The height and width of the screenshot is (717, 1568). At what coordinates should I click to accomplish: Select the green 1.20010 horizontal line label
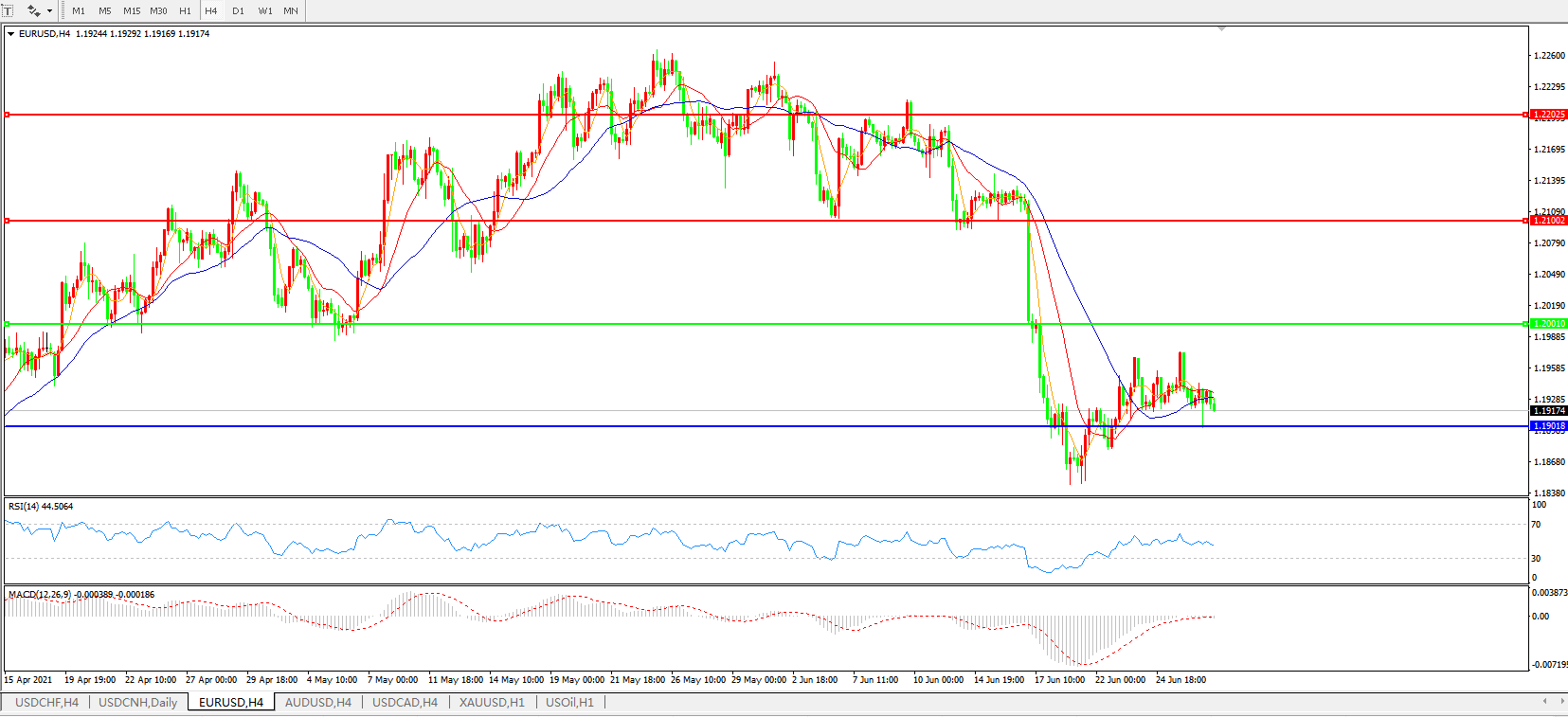point(1549,324)
